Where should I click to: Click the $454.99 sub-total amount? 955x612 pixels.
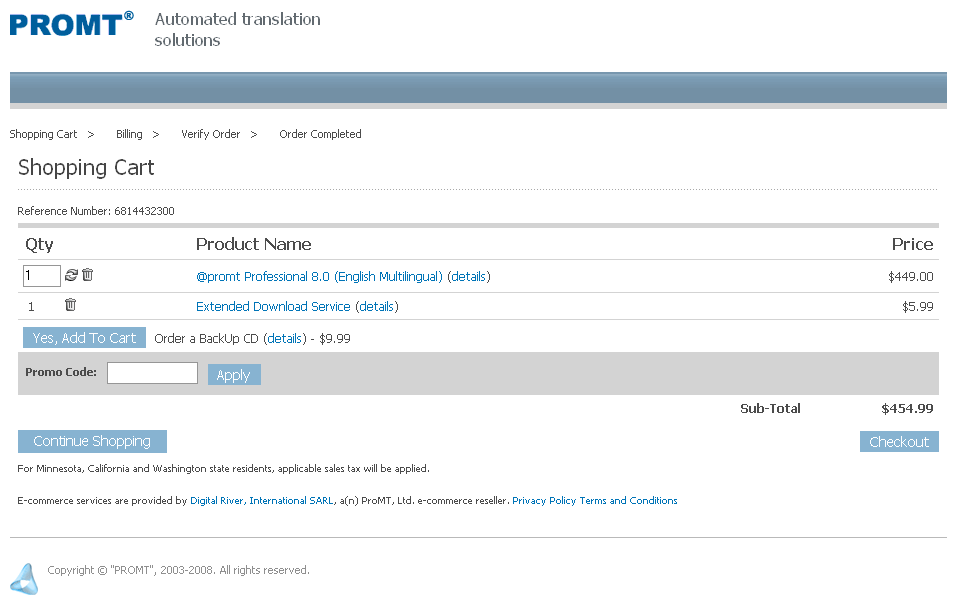[907, 409]
